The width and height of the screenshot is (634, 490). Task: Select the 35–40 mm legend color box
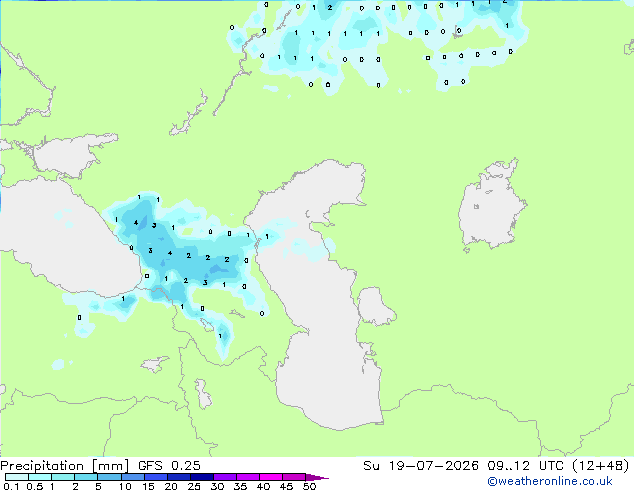point(248,477)
